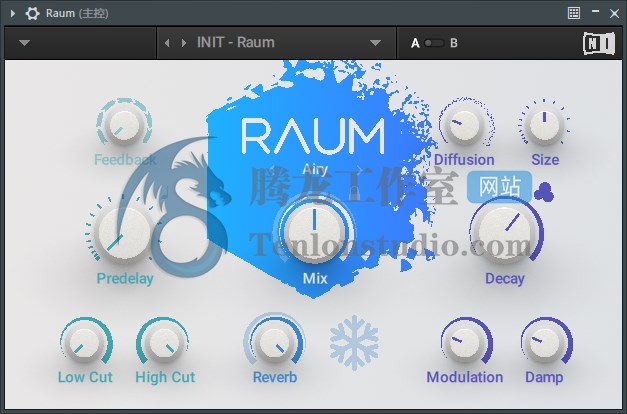This screenshot has height=414, width=627.
Task: Go to previous preset arrow
Action: tap(168, 43)
